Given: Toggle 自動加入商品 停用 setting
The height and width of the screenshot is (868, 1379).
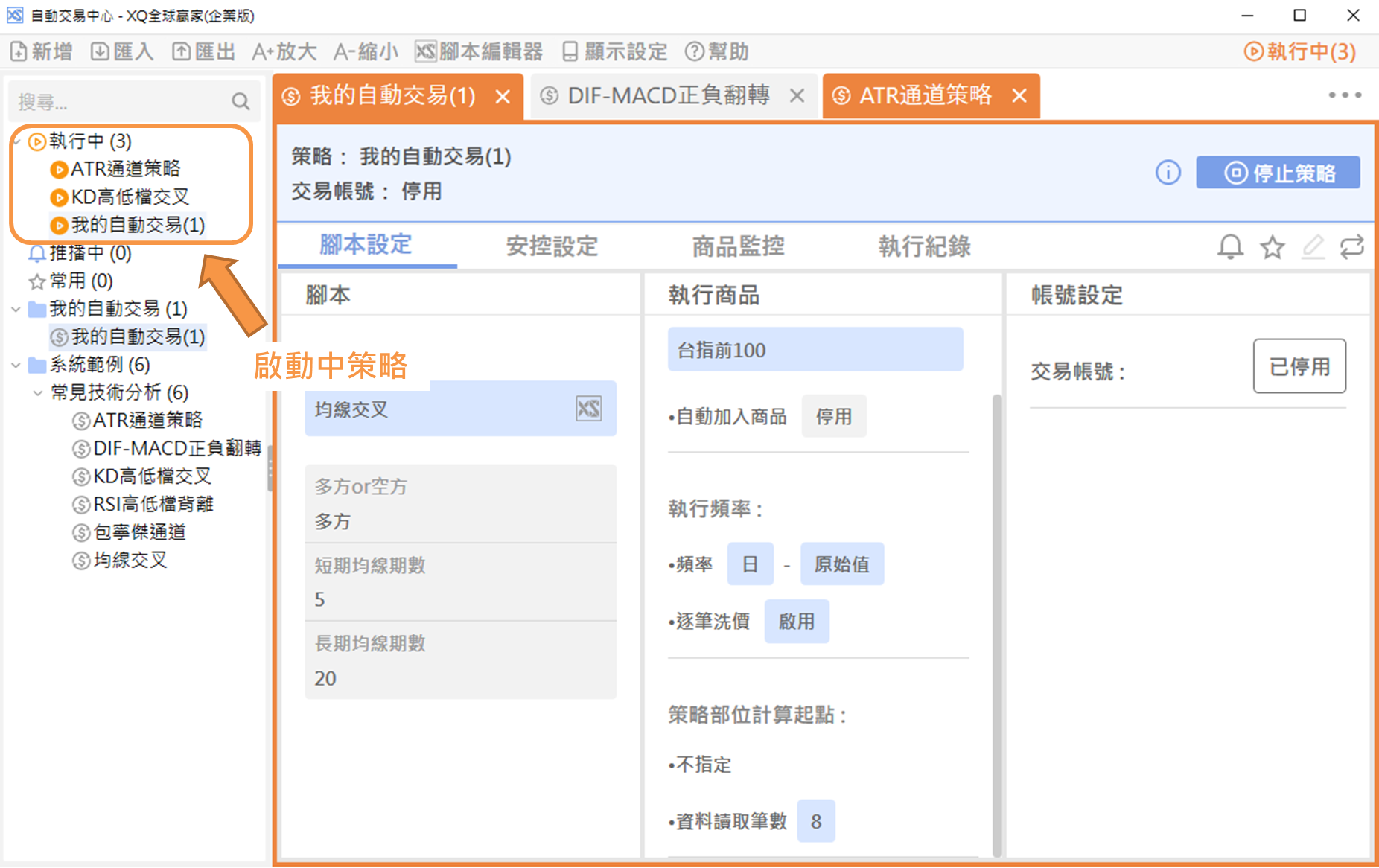Looking at the screenshot, I should click(x=833, y=416).
